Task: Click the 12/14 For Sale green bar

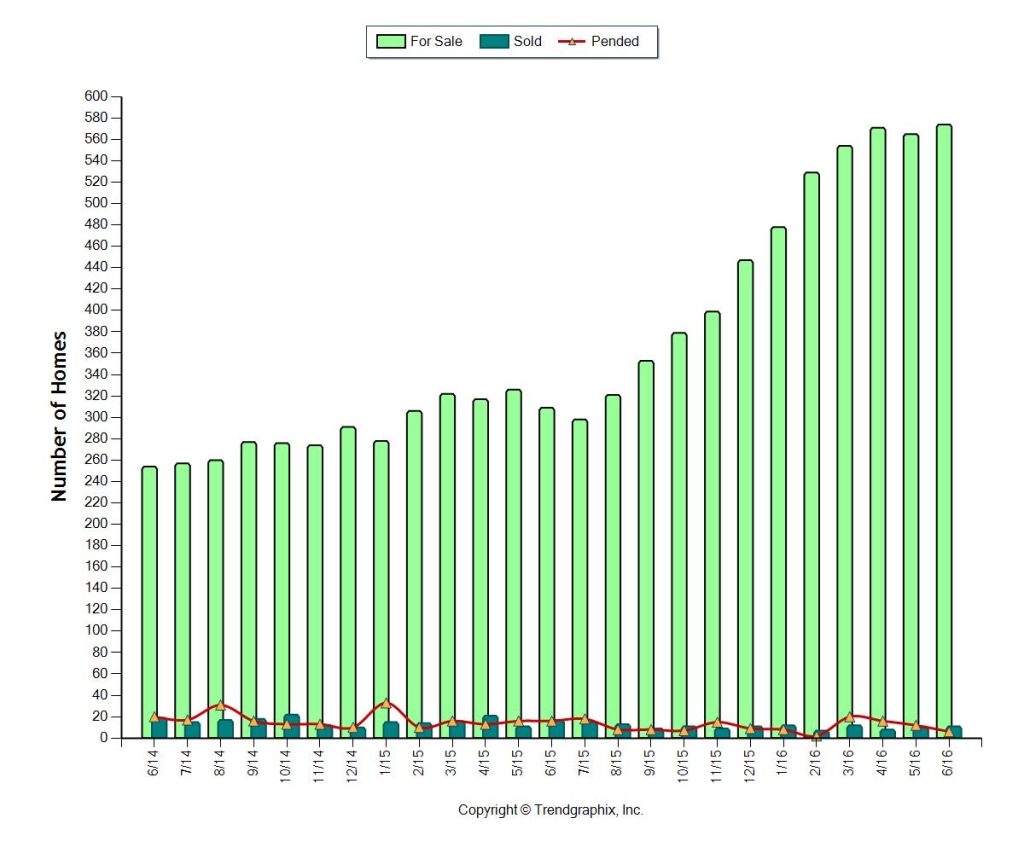Action: pos(348,583)
